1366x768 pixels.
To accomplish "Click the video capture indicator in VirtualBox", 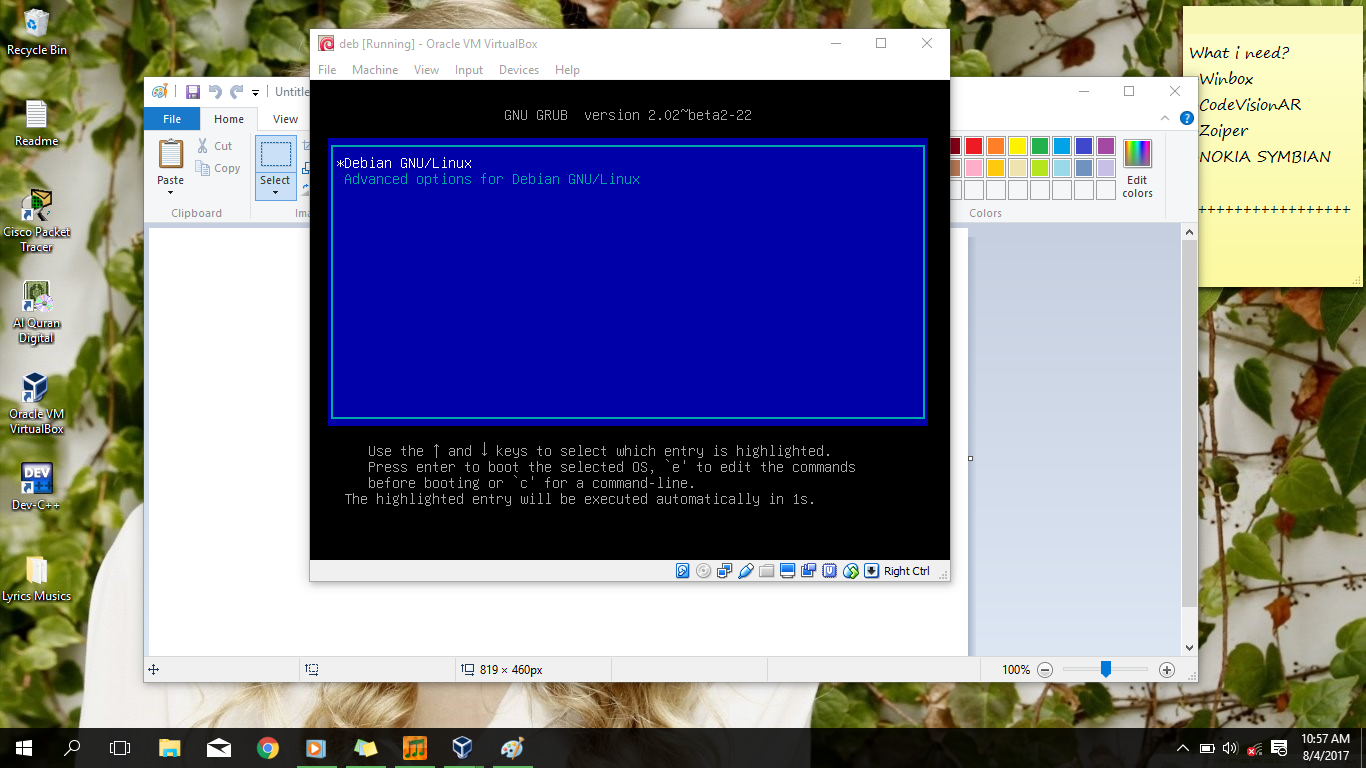I will (808, 571).
